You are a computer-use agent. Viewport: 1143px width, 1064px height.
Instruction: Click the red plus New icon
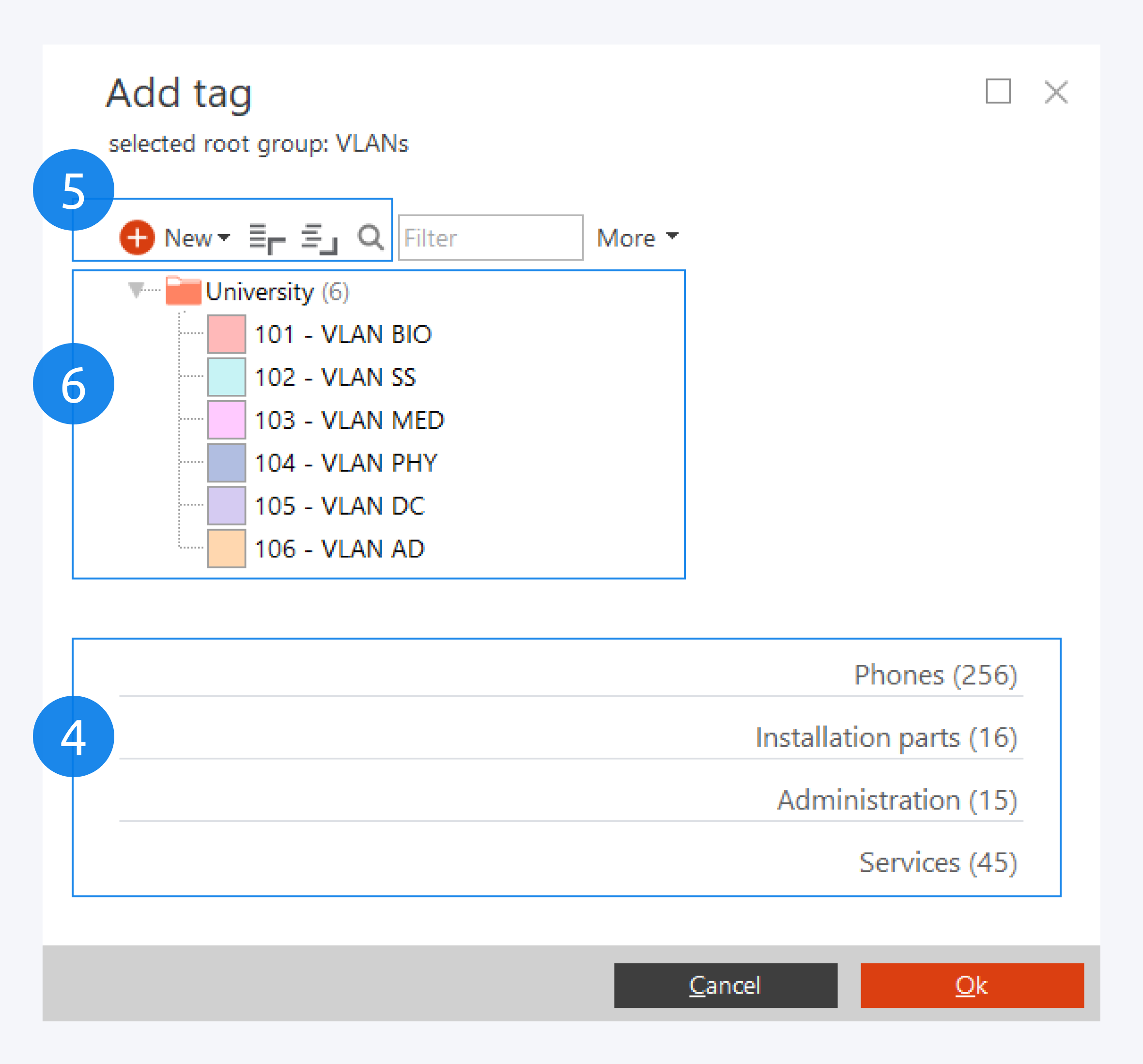click(x=137, y=237)
